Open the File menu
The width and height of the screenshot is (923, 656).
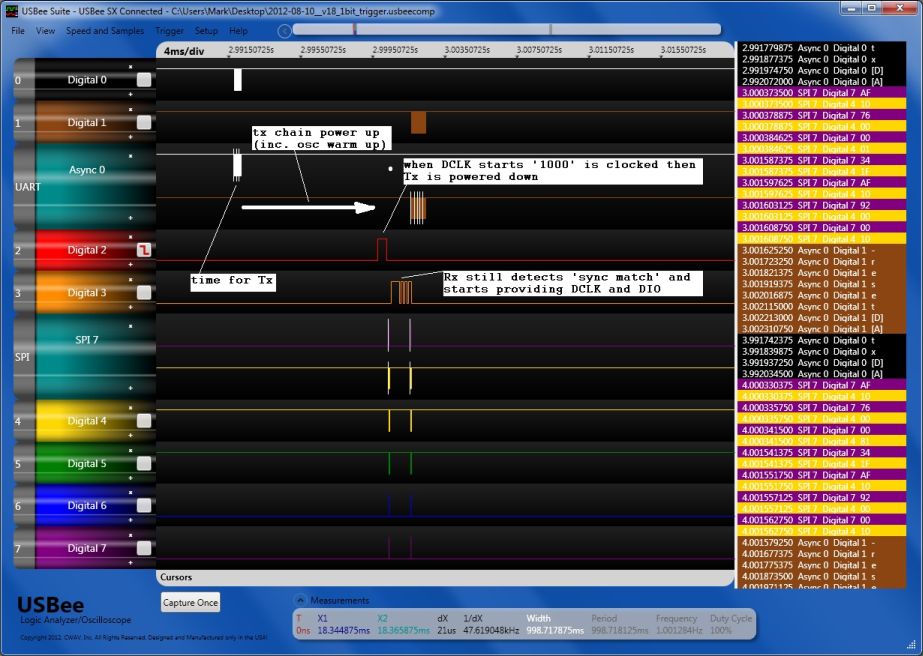(18, 31)
